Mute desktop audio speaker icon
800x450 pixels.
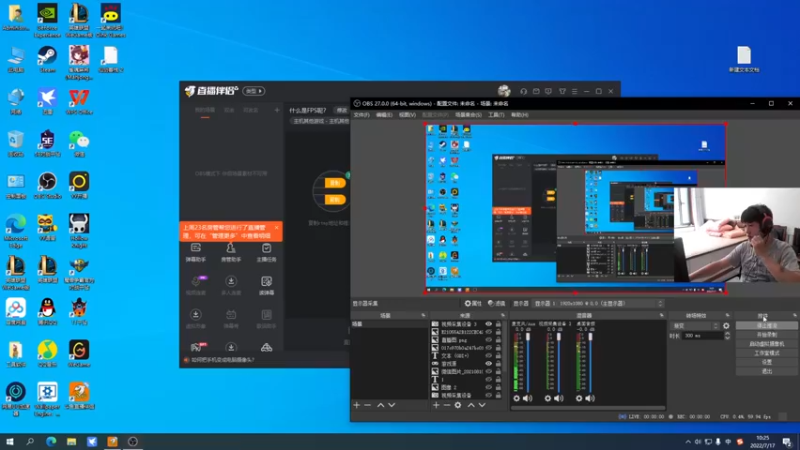pyautogui.click(x=590, y=398)
